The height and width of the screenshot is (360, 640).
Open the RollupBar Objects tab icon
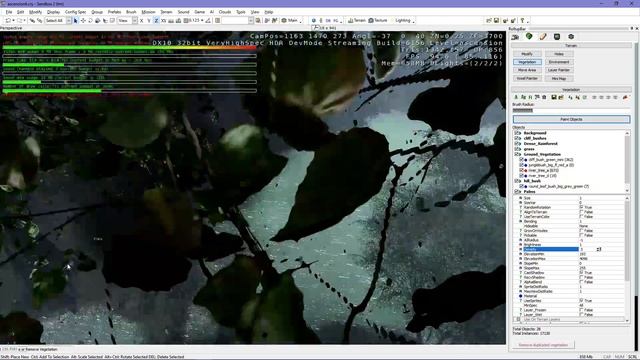pos(516,37)
